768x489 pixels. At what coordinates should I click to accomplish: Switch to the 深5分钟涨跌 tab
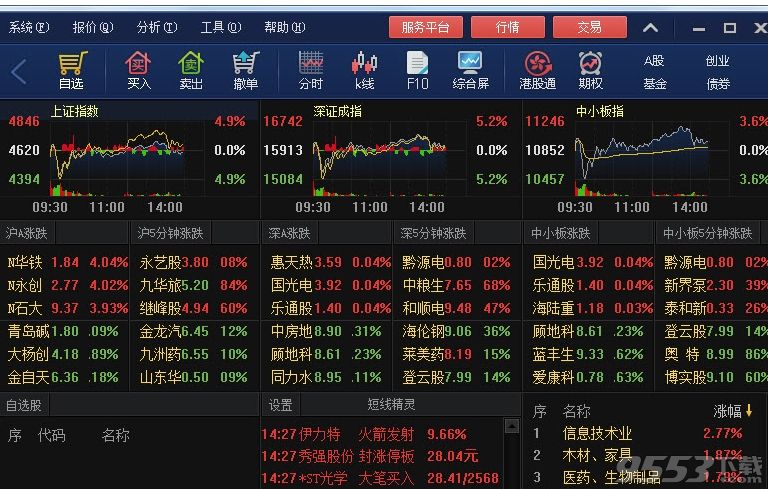pos(433,233)
